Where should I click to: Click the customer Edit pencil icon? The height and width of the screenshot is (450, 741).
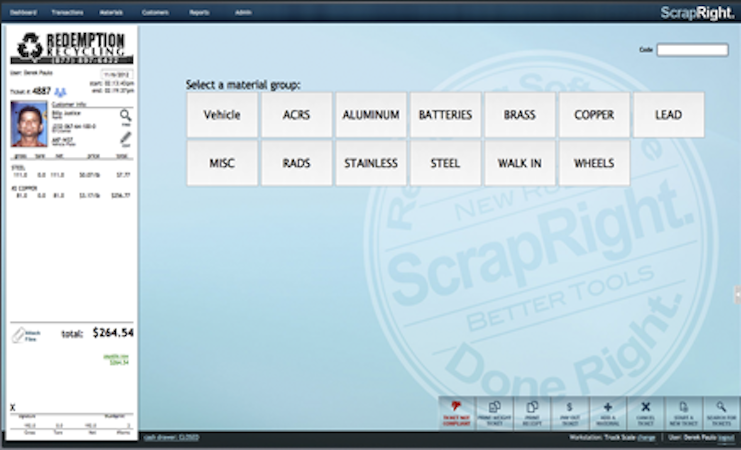click(125, 138)
